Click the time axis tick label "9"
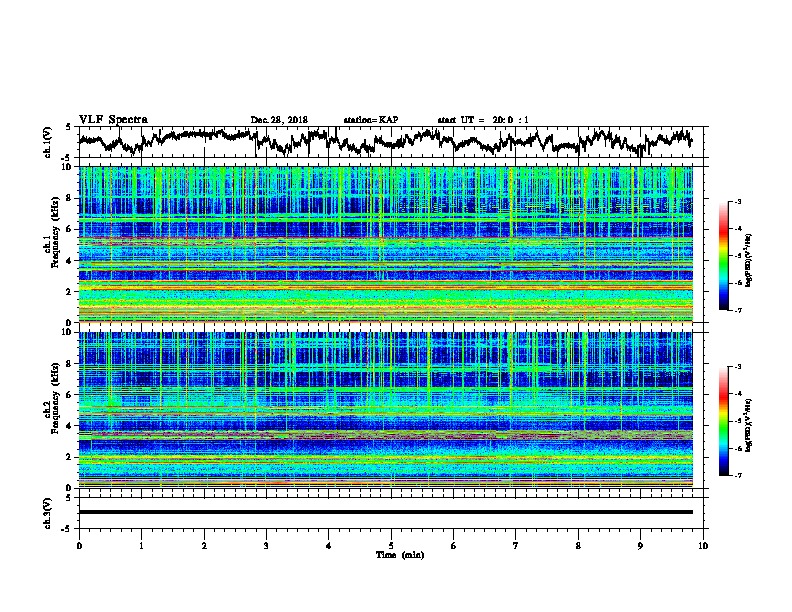This screenshot has width=792, height=612. [x=640, y=546]
